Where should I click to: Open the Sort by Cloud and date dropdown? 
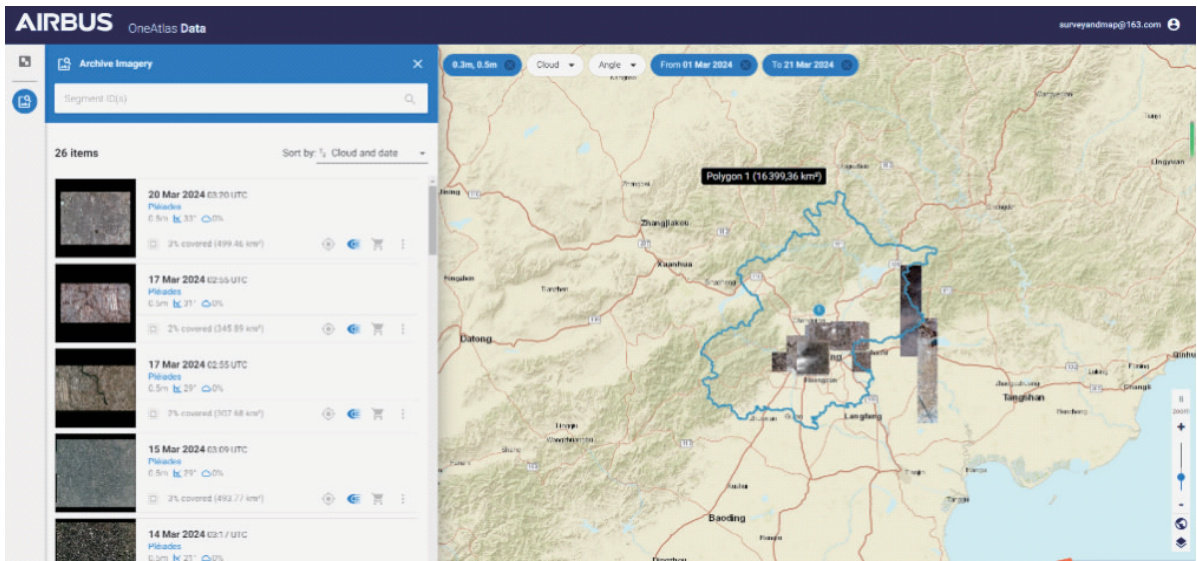click(372, 153)
